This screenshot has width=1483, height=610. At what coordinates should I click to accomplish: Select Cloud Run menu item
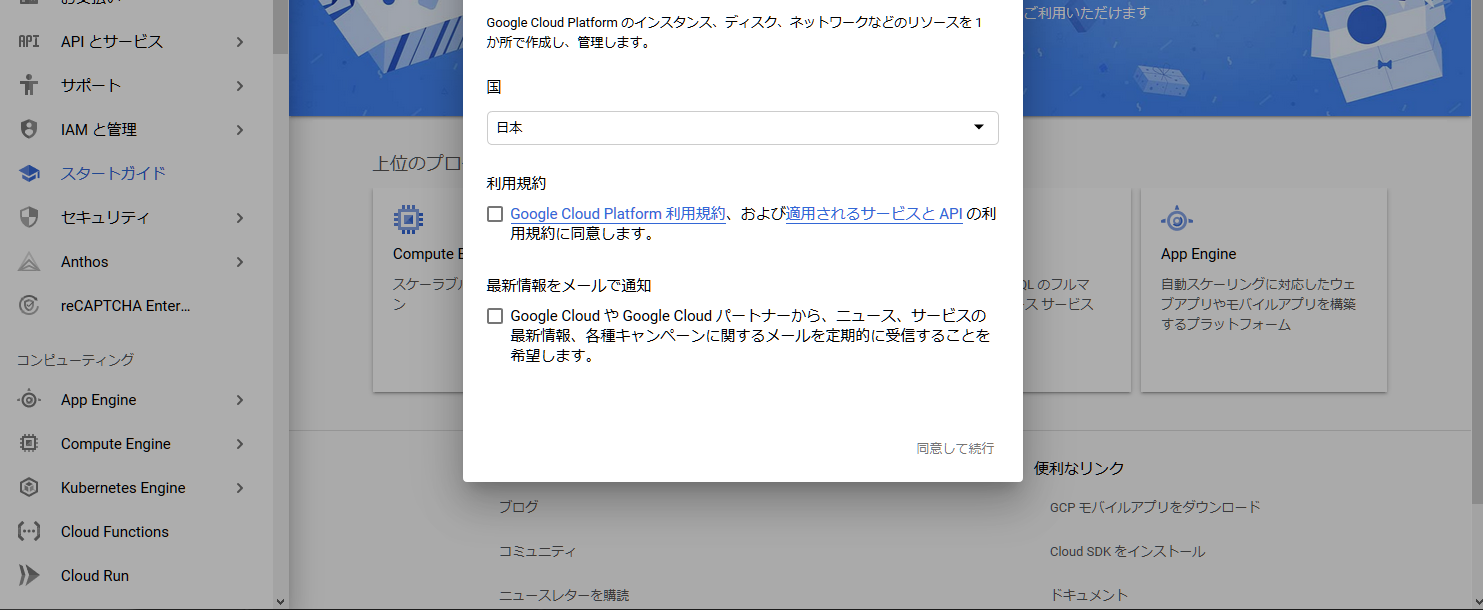coord(136,576)
